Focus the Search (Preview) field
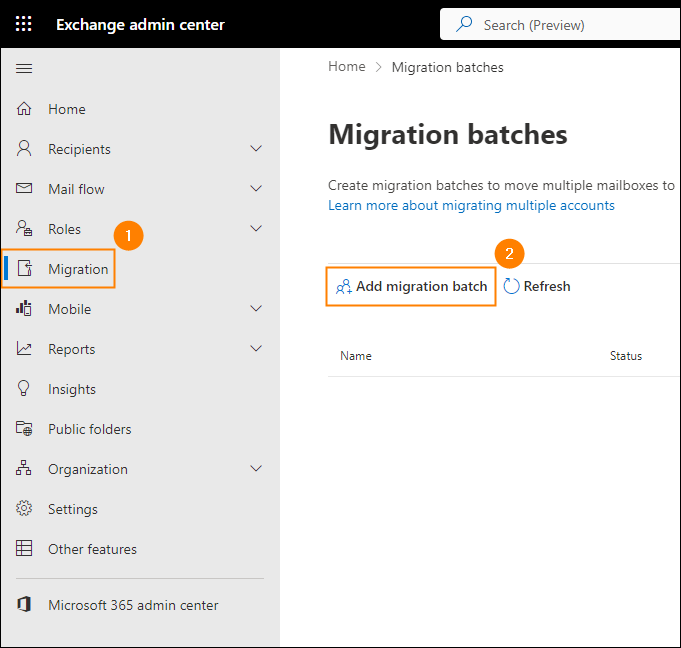The image size is (681, 648). [560, 24]
